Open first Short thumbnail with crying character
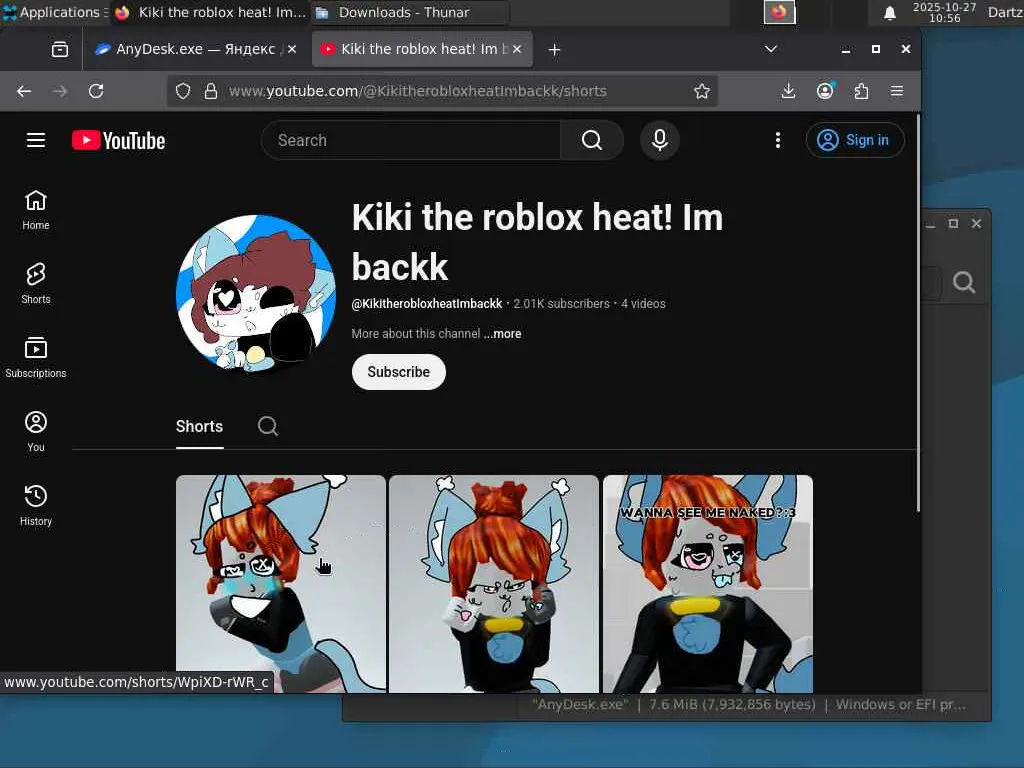 pyautogui.click(x=281, y=583)
